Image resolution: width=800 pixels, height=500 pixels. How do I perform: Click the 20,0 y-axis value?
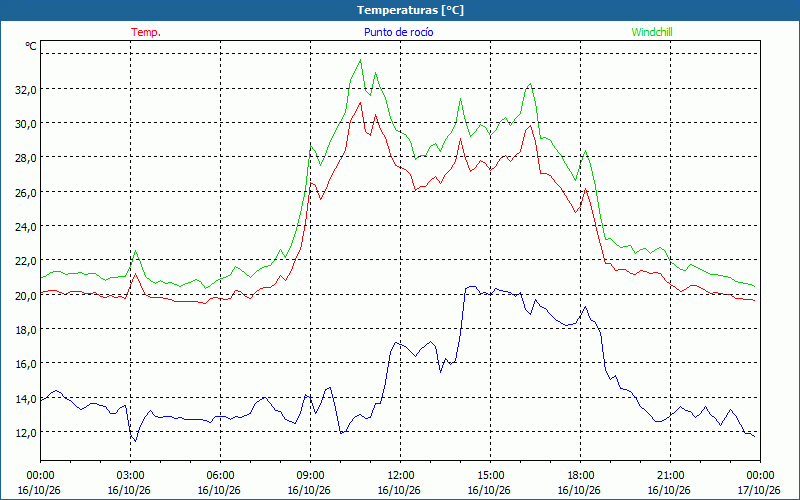click(26, 295)
